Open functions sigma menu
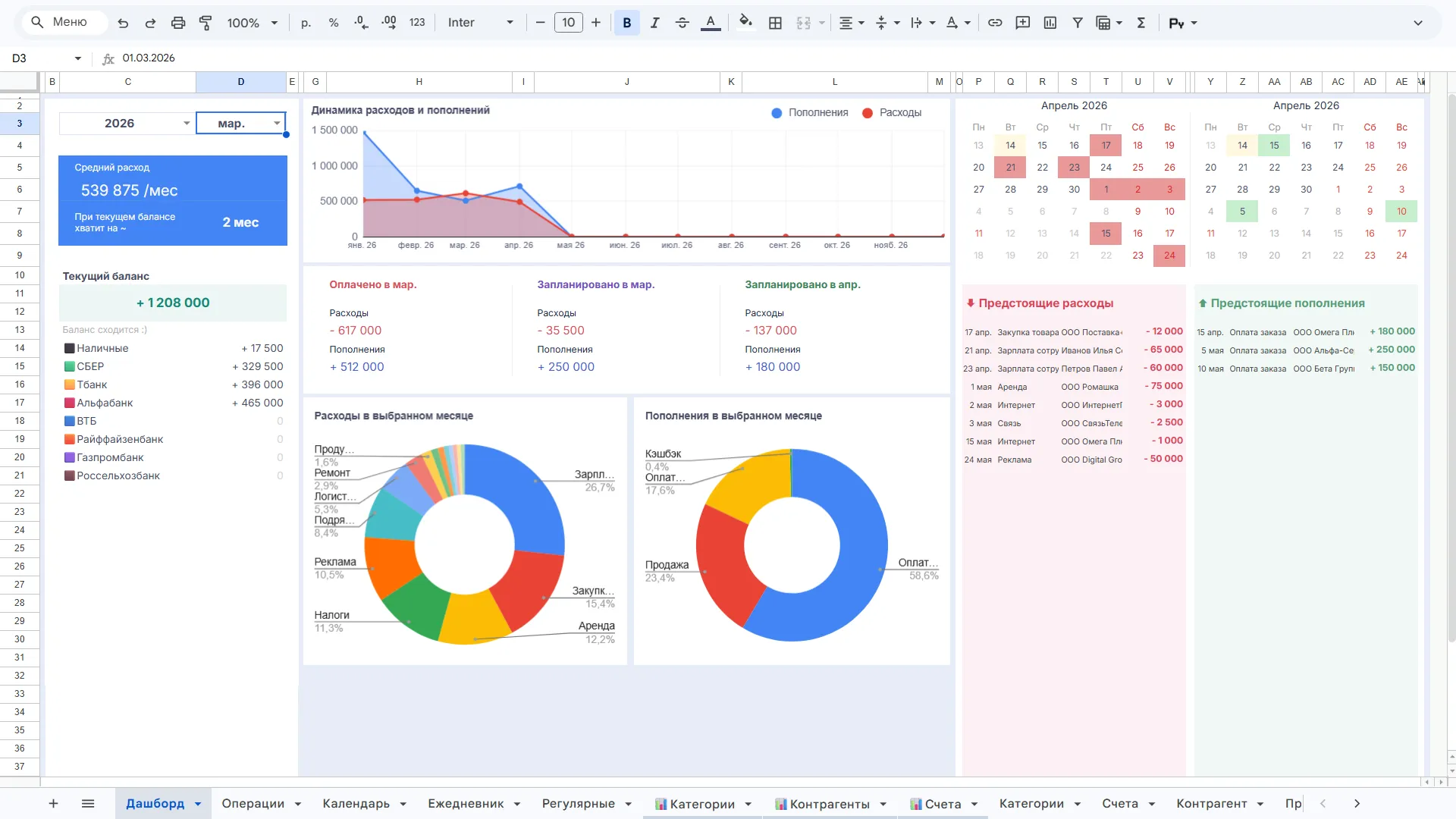Viewport: 1456px width, 819px height. pyautogui.click(x=1141, y=23)
